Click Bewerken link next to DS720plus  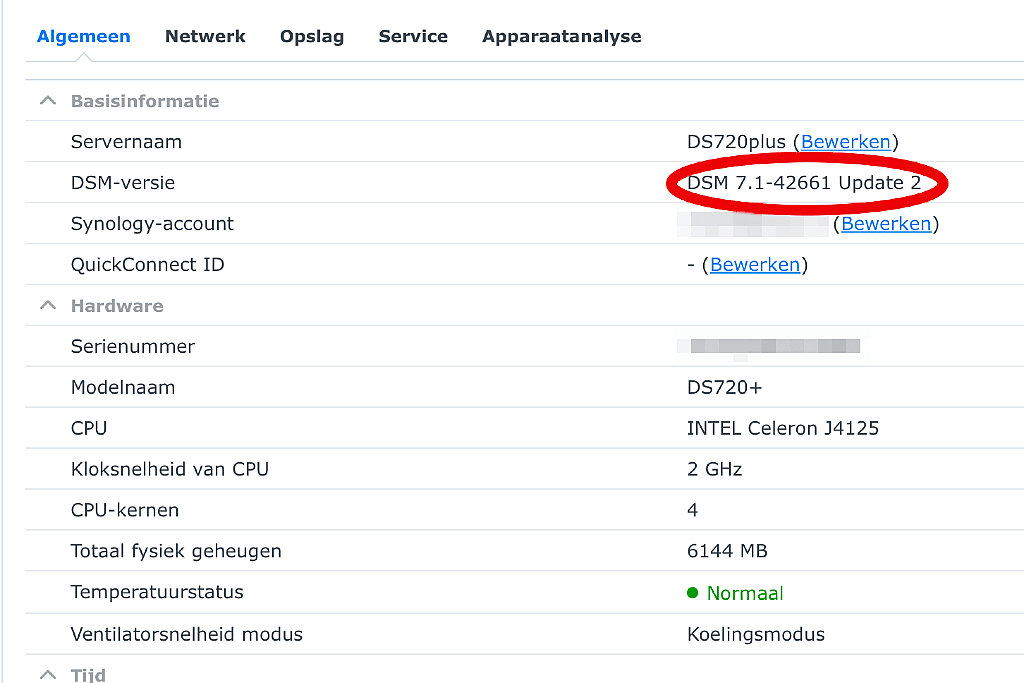pyautogui.click(x=846, y=142)
